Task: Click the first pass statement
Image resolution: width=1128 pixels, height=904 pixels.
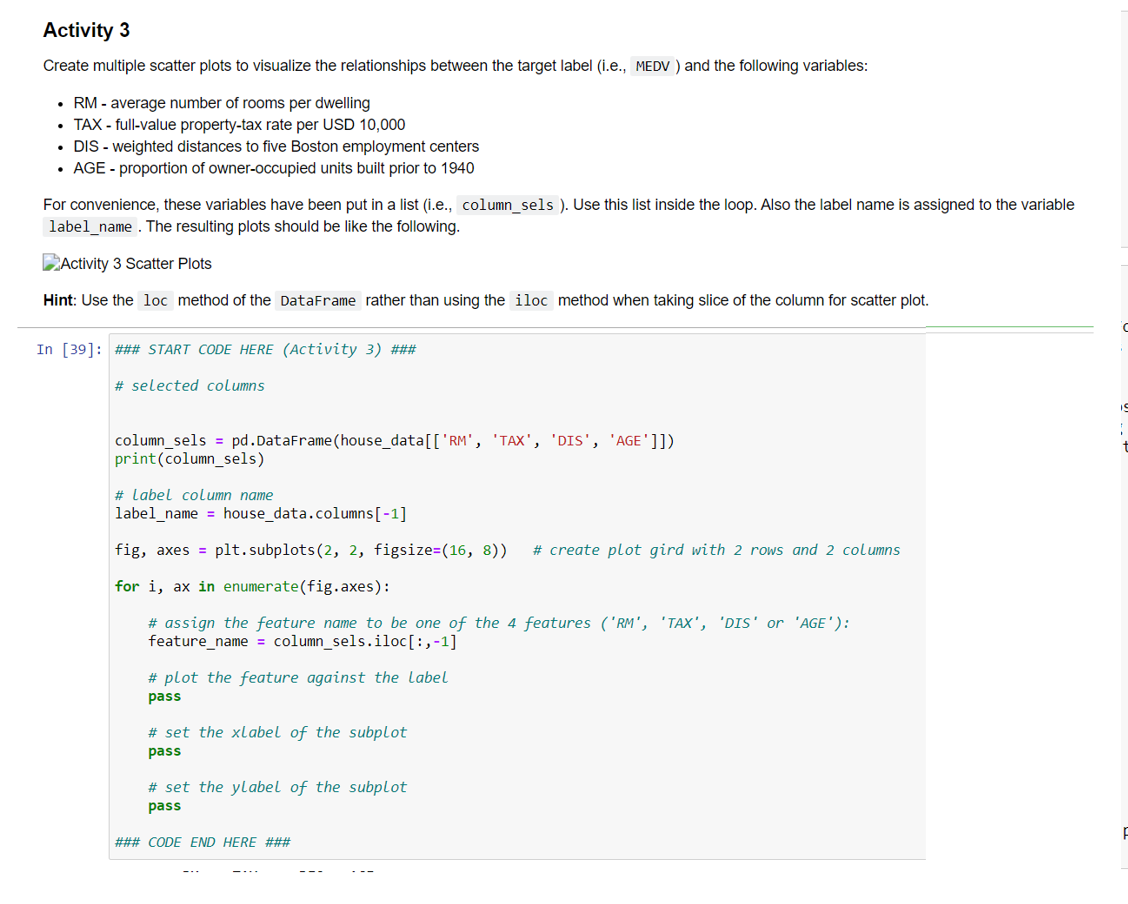Action: click(163, 696)
